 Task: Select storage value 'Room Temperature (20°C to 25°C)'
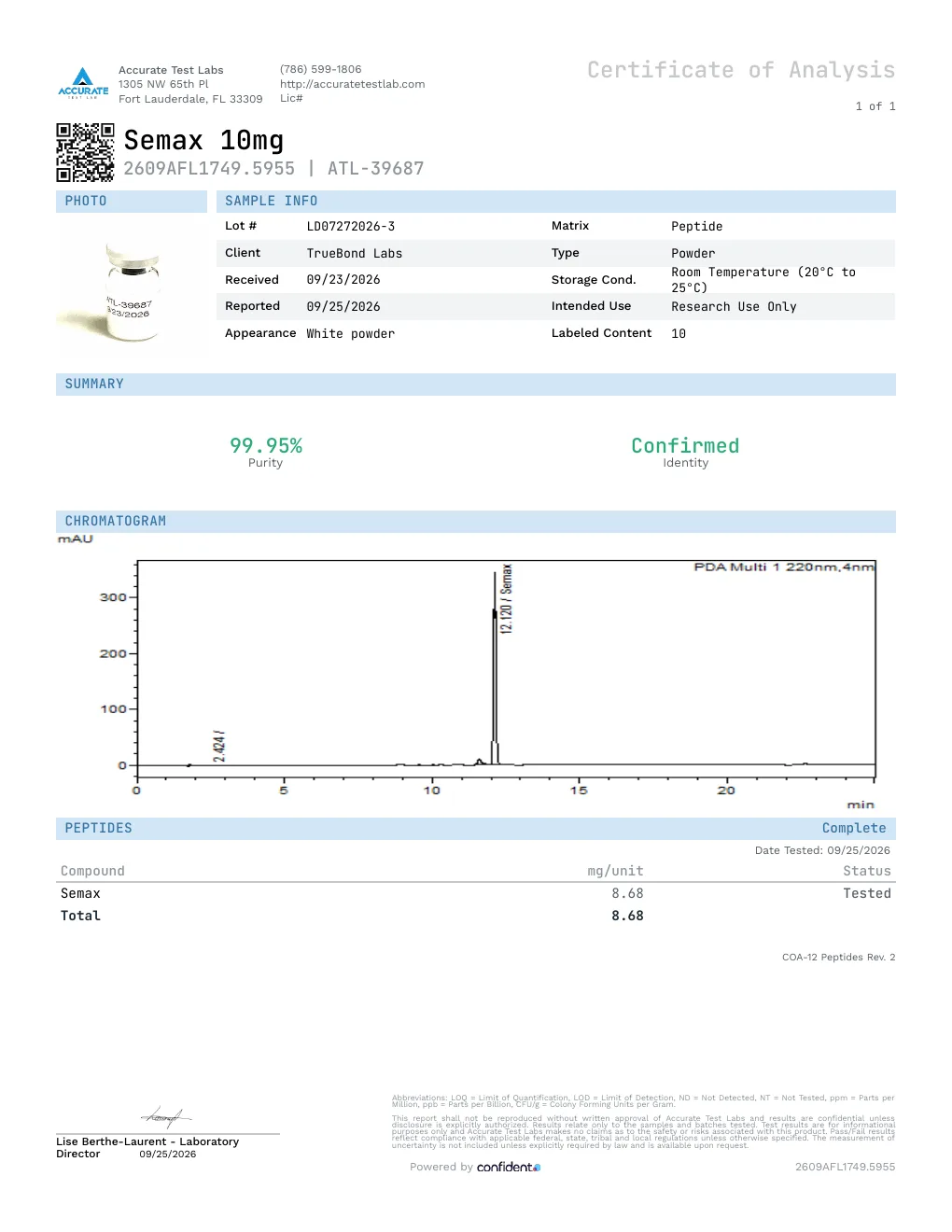(763, 280)
